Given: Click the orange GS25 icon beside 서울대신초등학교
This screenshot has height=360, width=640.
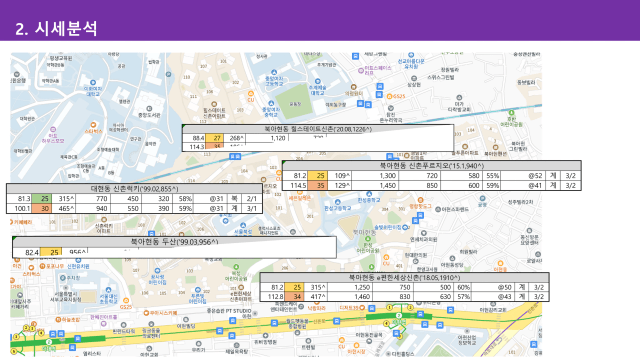Looking at the screenshot, I should point(126,301).
